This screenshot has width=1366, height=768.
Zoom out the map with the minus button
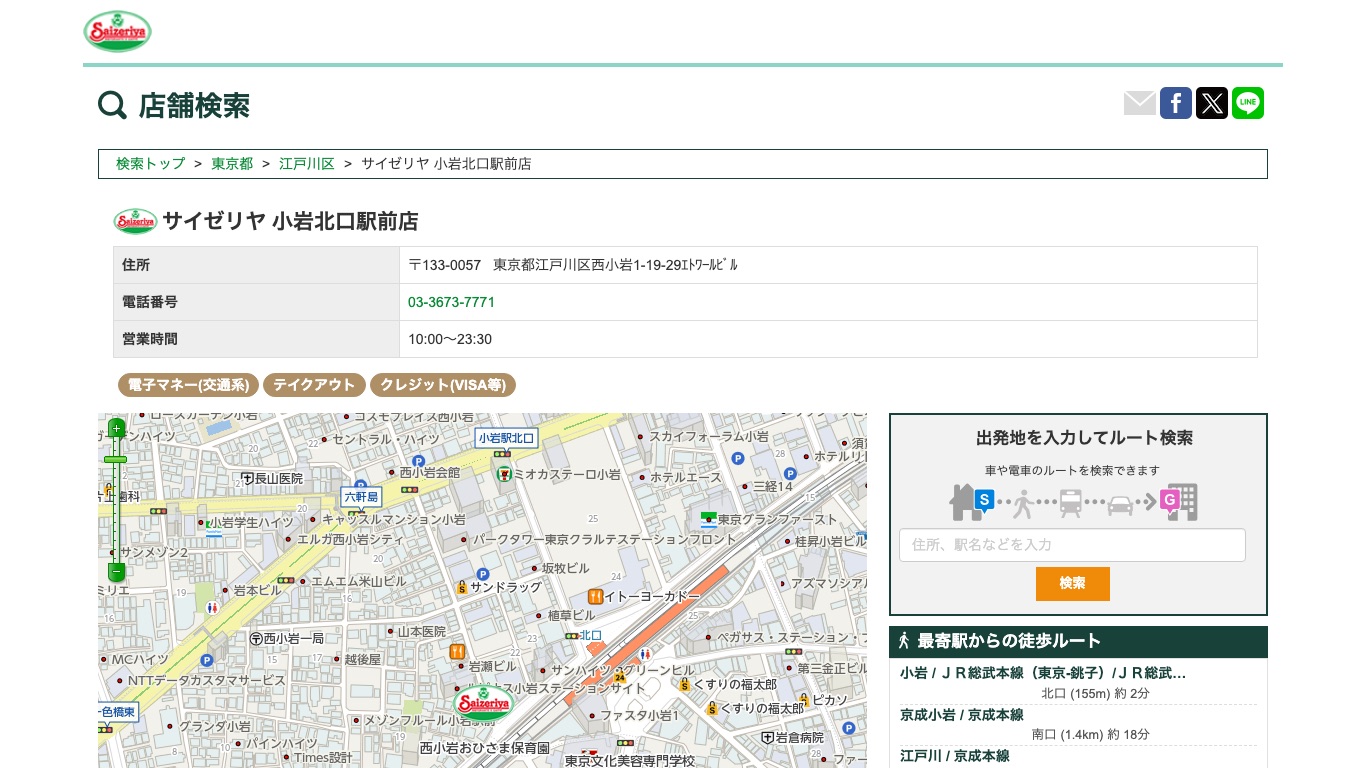pos(116,572)
